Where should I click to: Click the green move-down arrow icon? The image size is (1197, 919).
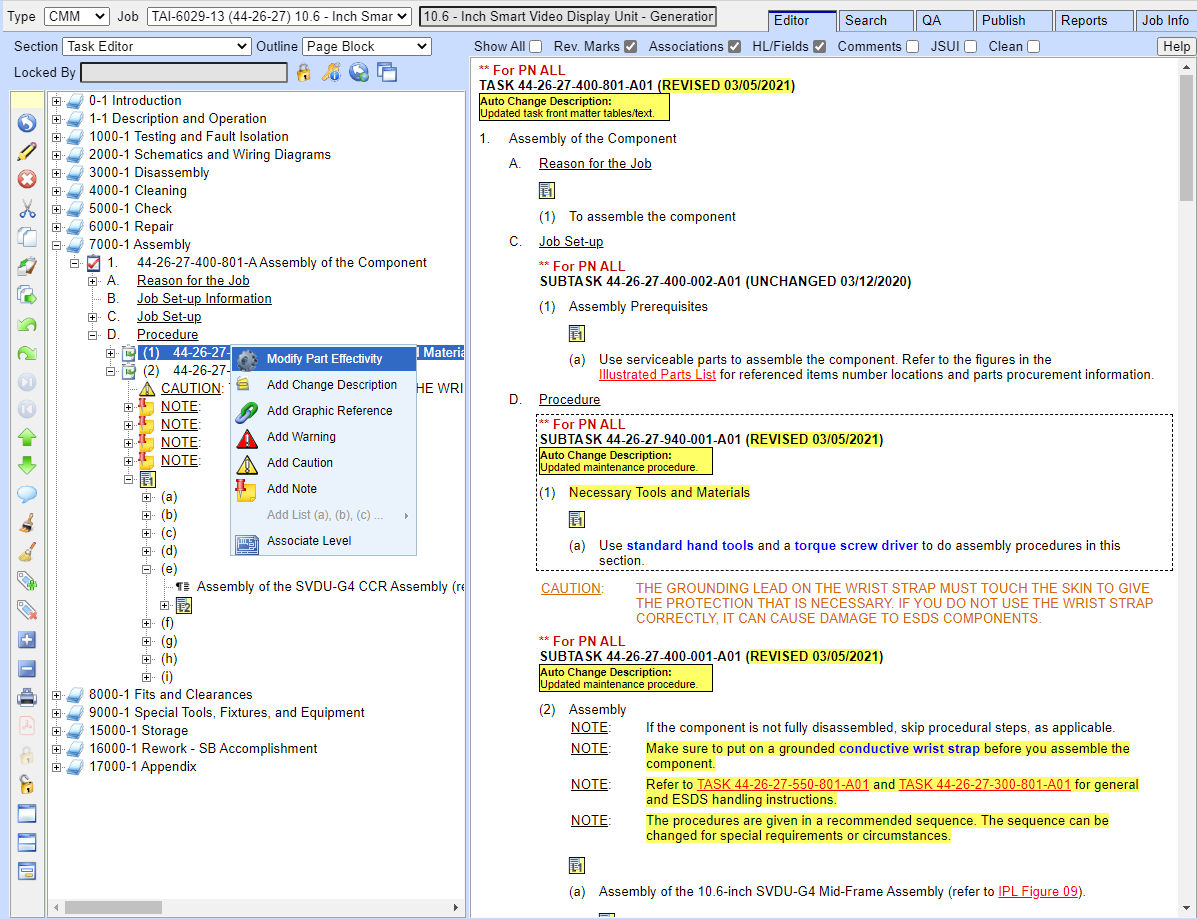point(27,466)
